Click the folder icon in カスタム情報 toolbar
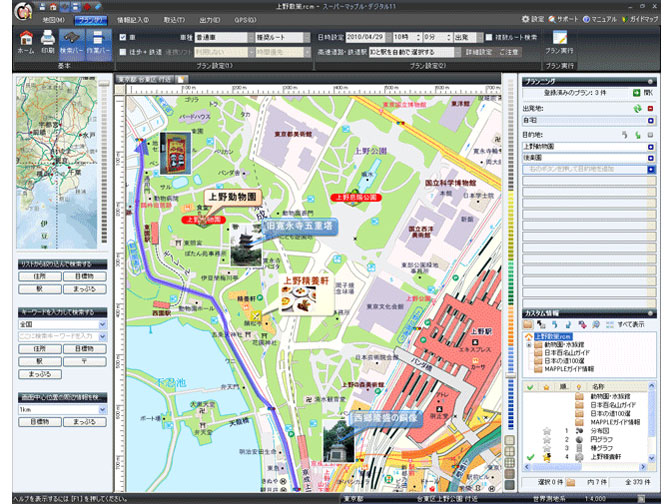This screenshot has width=672, height=504. tap(528, 324)
